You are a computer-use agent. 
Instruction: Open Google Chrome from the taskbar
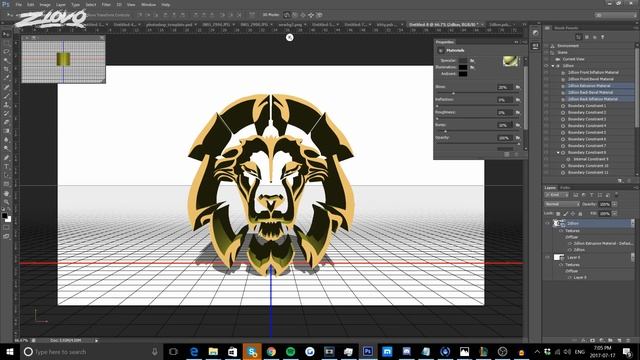click(x=271, y=351)
